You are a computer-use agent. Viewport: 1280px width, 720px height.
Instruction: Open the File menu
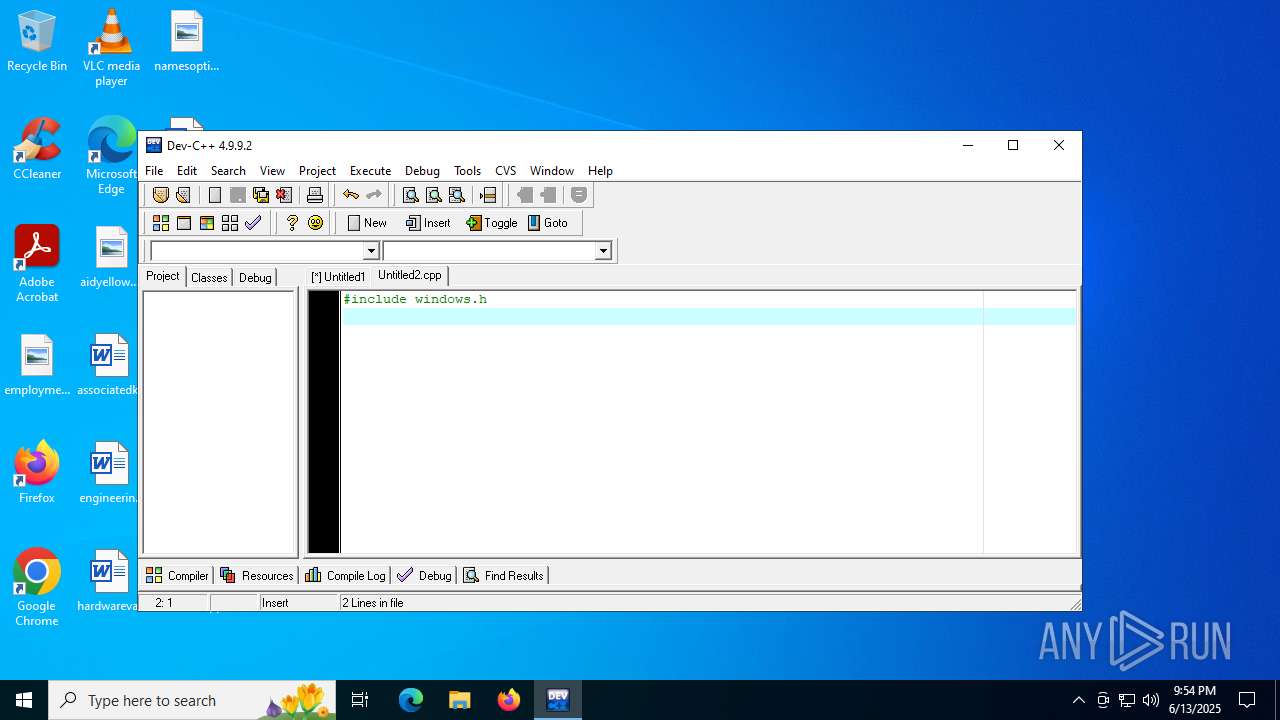click(x=154, y=171)
